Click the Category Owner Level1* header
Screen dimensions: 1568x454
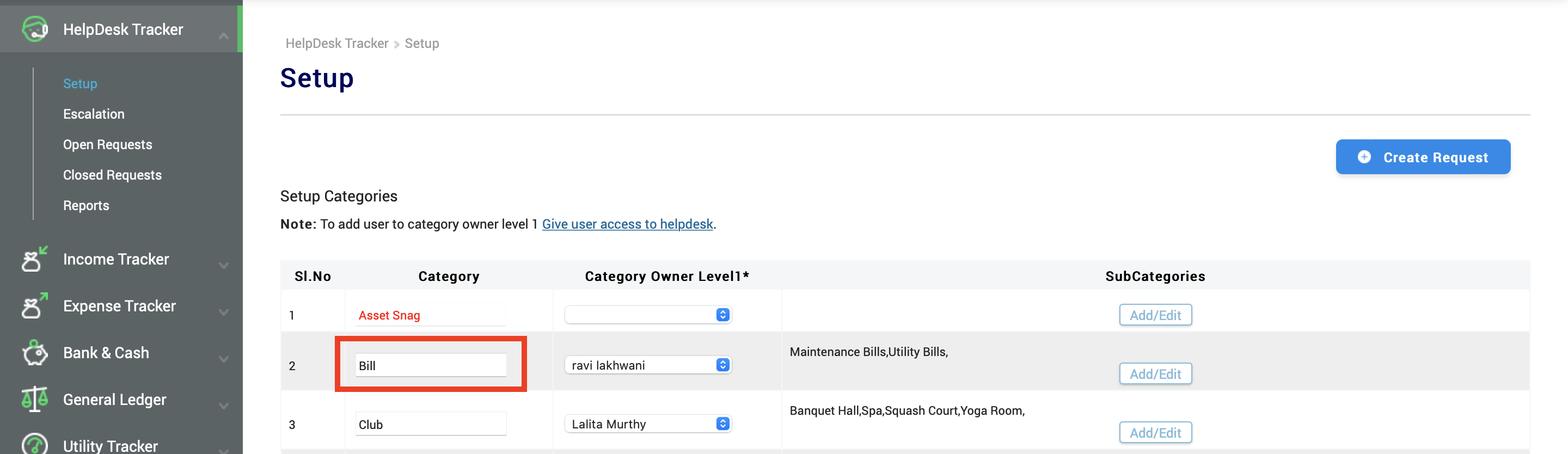666,277
